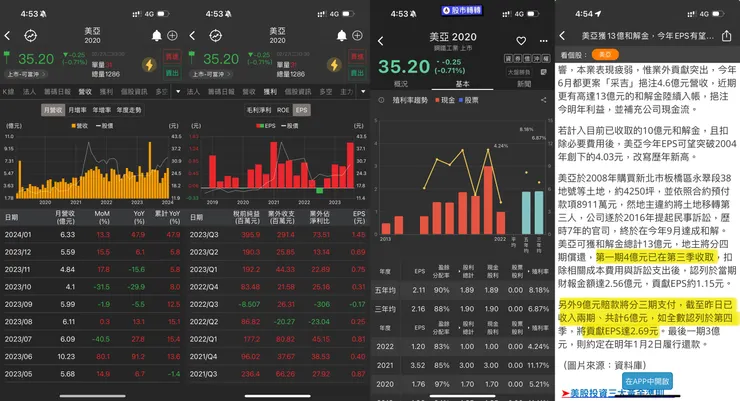This screenshot has height=401, width=740.
Task: Select 年度走勢 chart mode
Action: [x=129, y=110]
